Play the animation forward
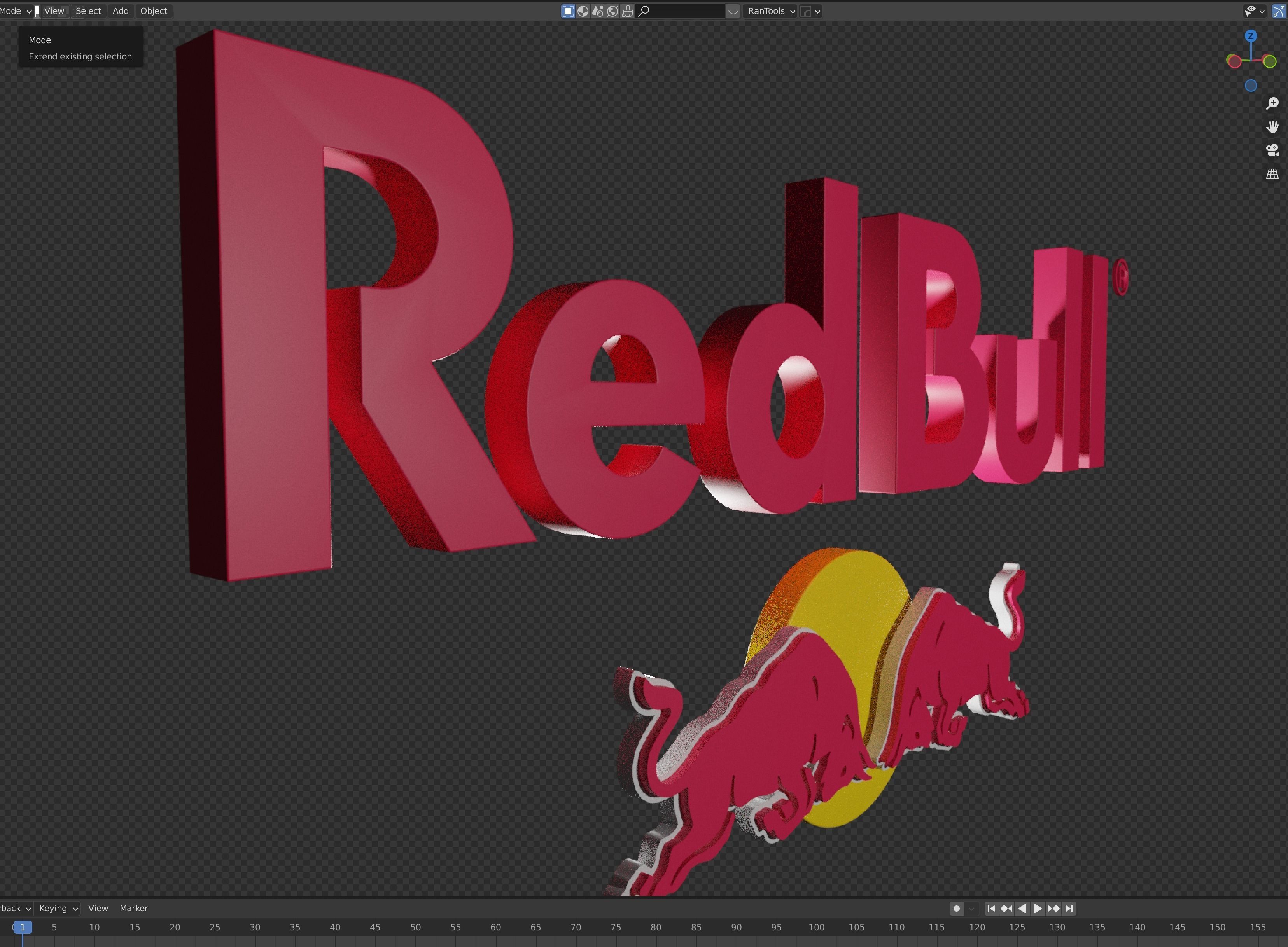The height and width of the screenshot is (947, 1288). (x=1038, y=909)
